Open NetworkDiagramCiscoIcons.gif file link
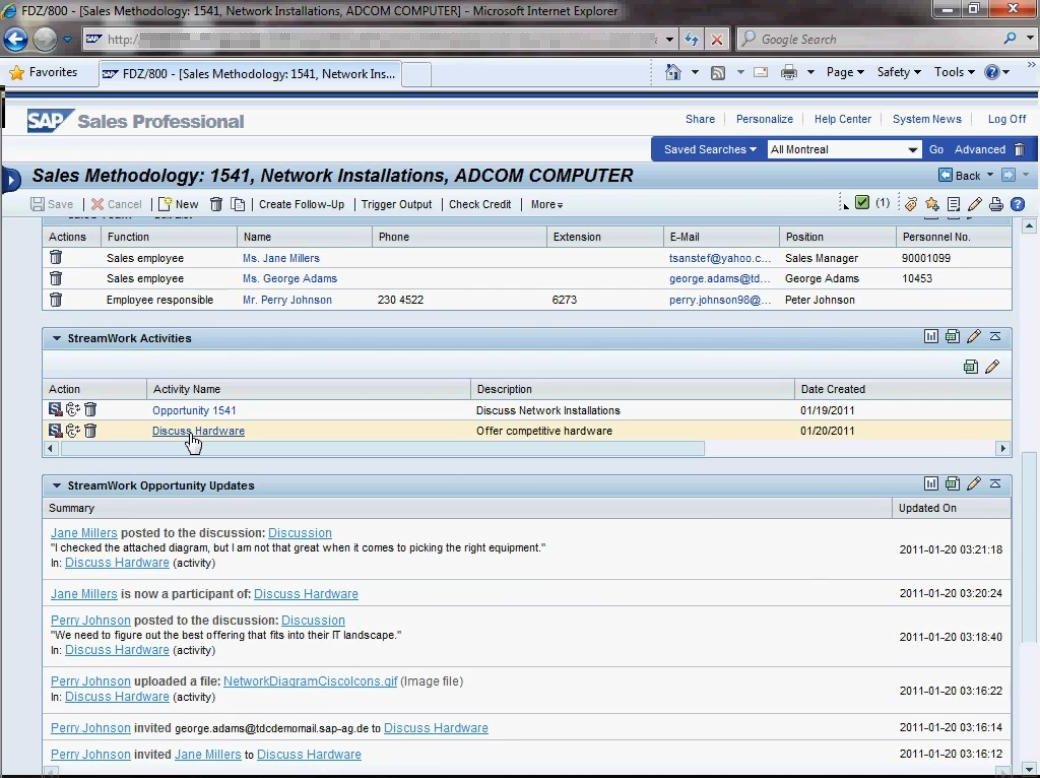The height and width of the screenshot is (778, 1040). (x=310, y=681)
